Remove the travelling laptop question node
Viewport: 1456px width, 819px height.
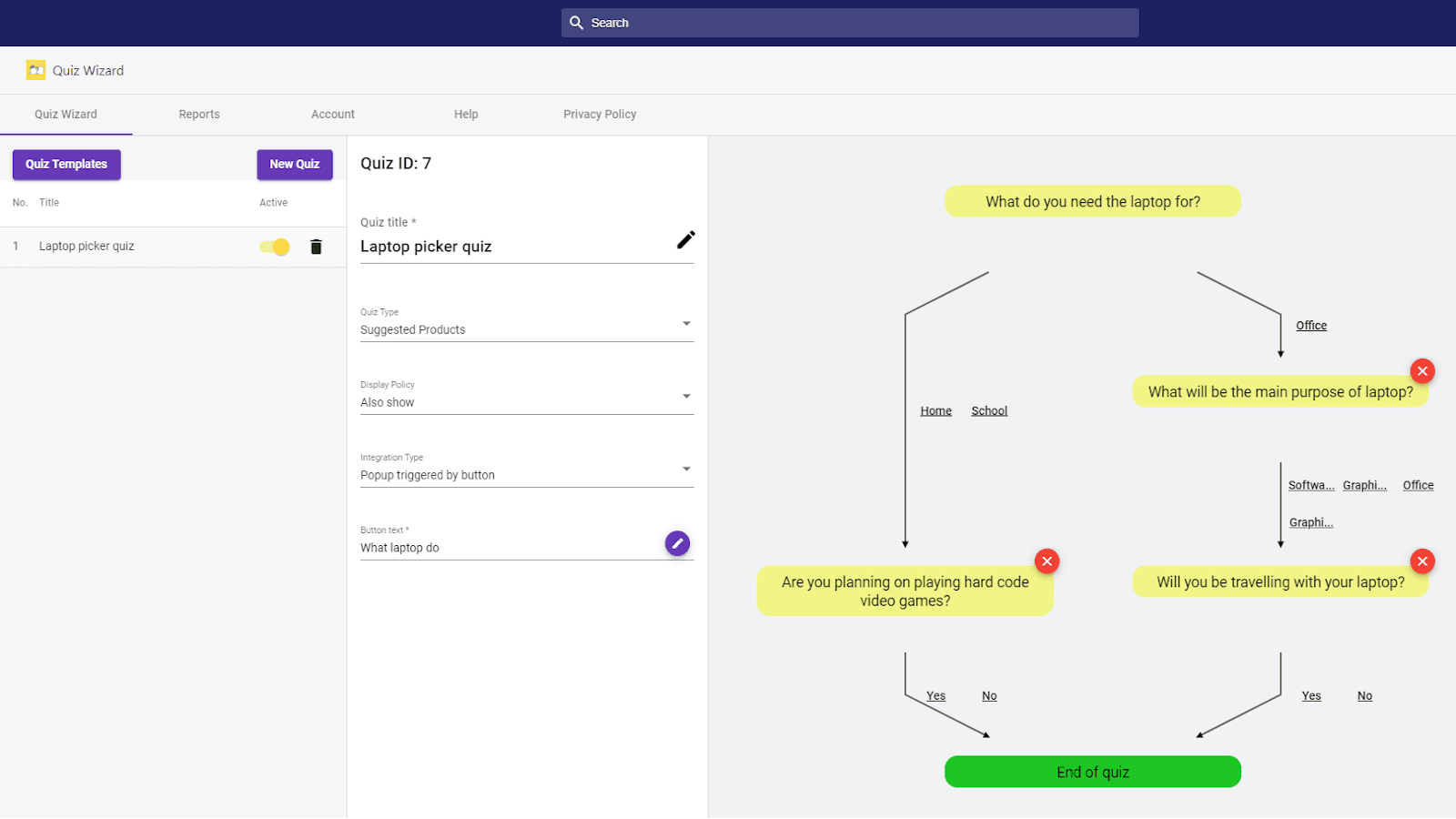[1422, 561]
